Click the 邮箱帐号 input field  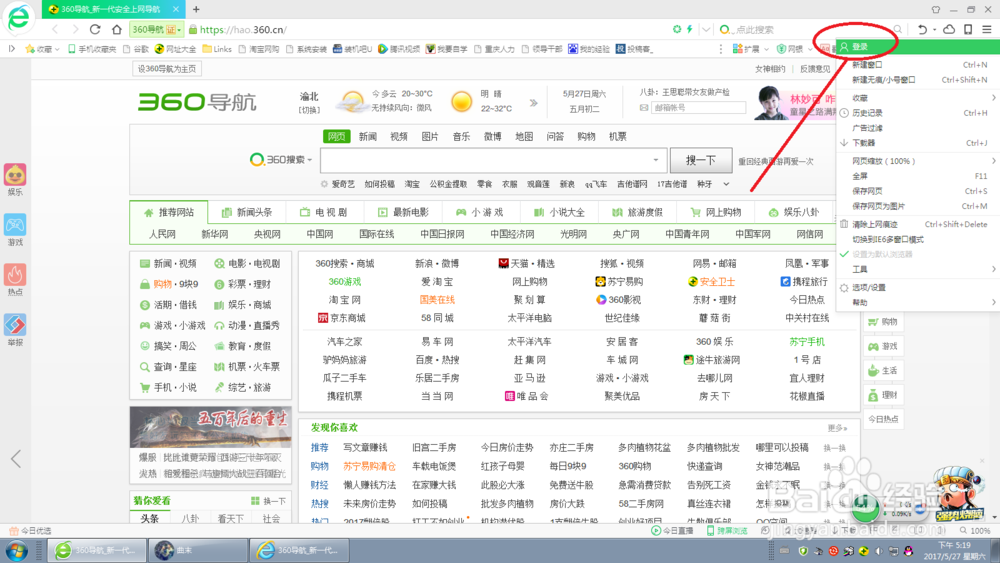point(698,108)
